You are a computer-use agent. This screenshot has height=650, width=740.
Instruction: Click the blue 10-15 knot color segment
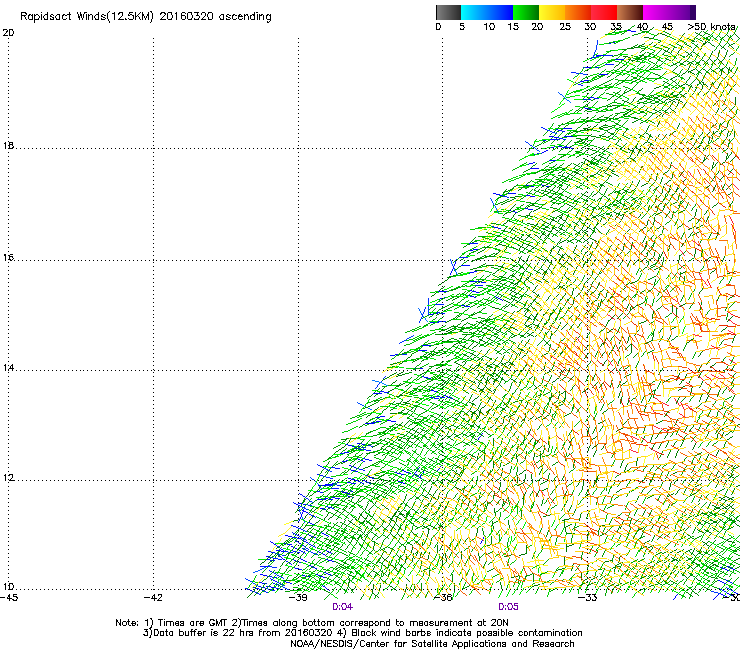point(500,12)
